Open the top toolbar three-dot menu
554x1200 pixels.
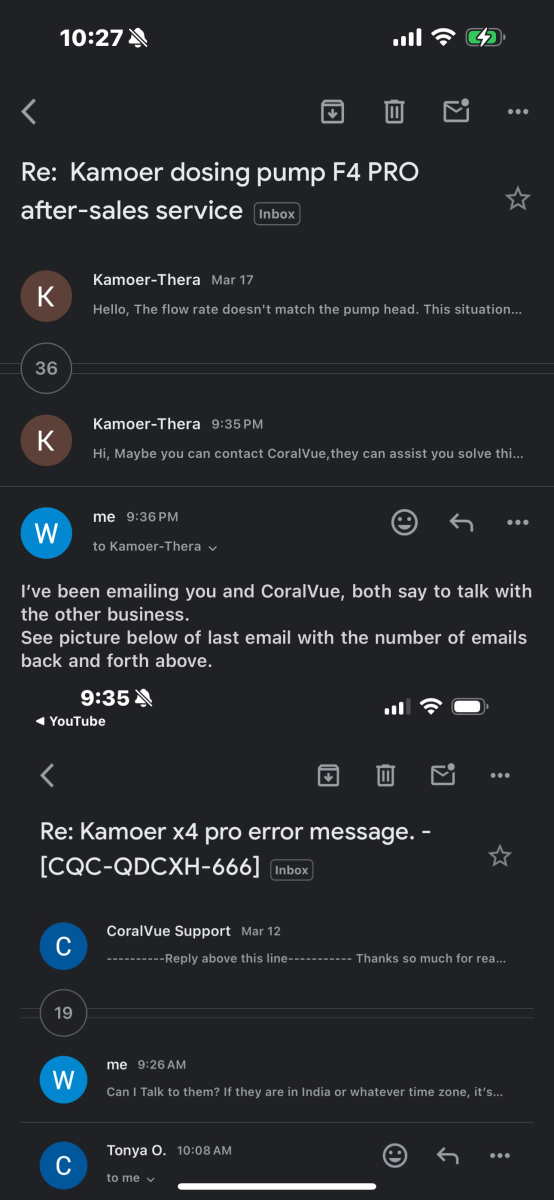point(518,111)
